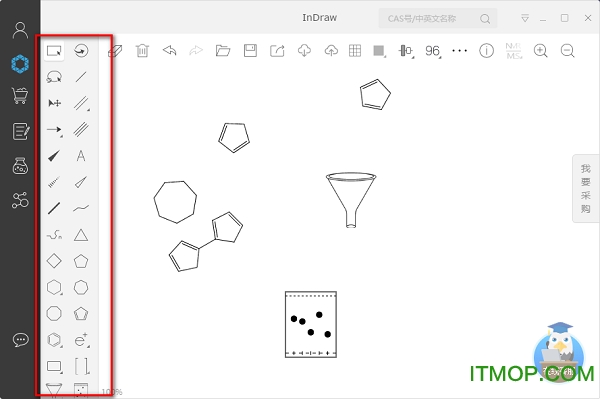Select the double bond tool

coord(82,103)
